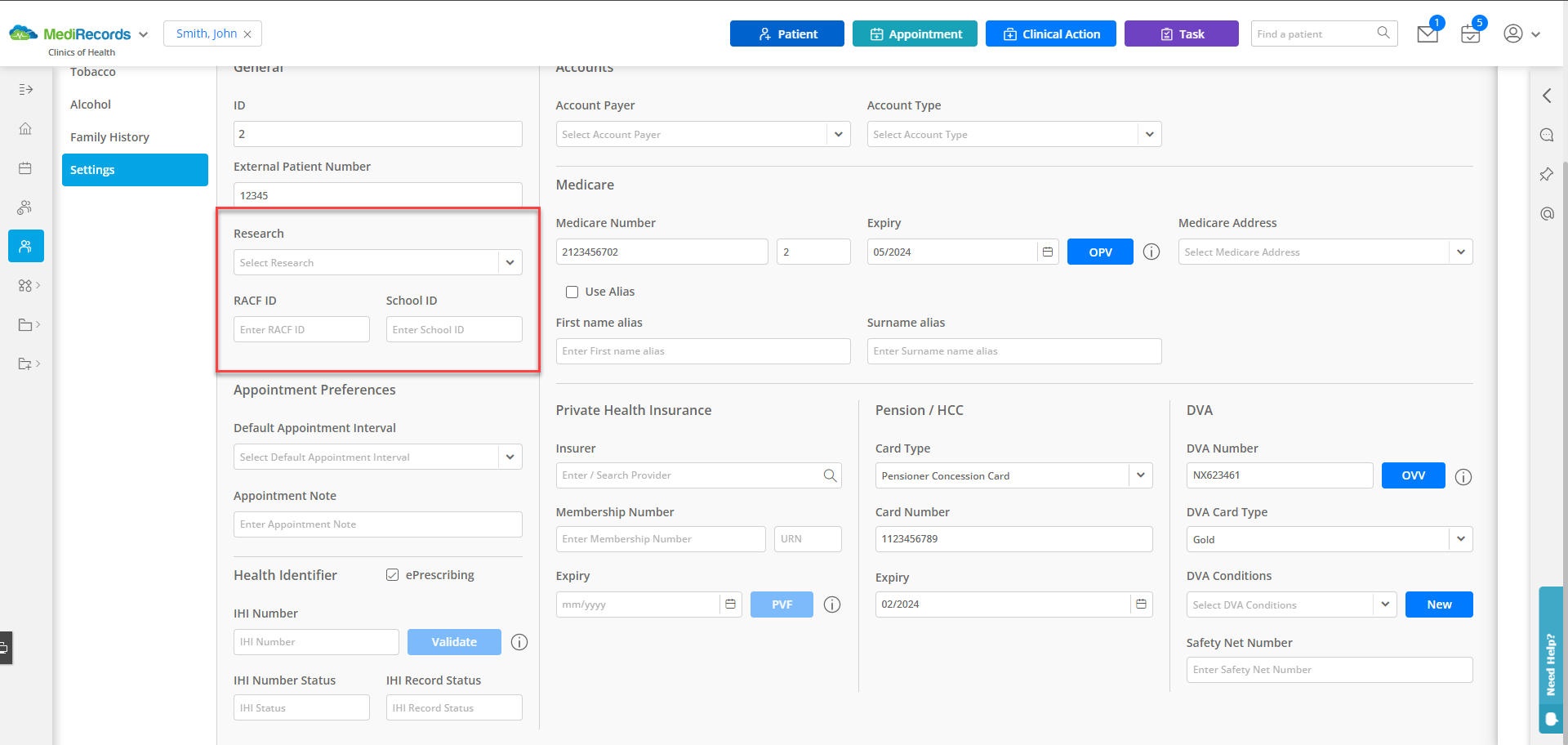Open the mail envelope icon with notification badge
This screenshot has height=745, width=1568.
click(1427, 33)
